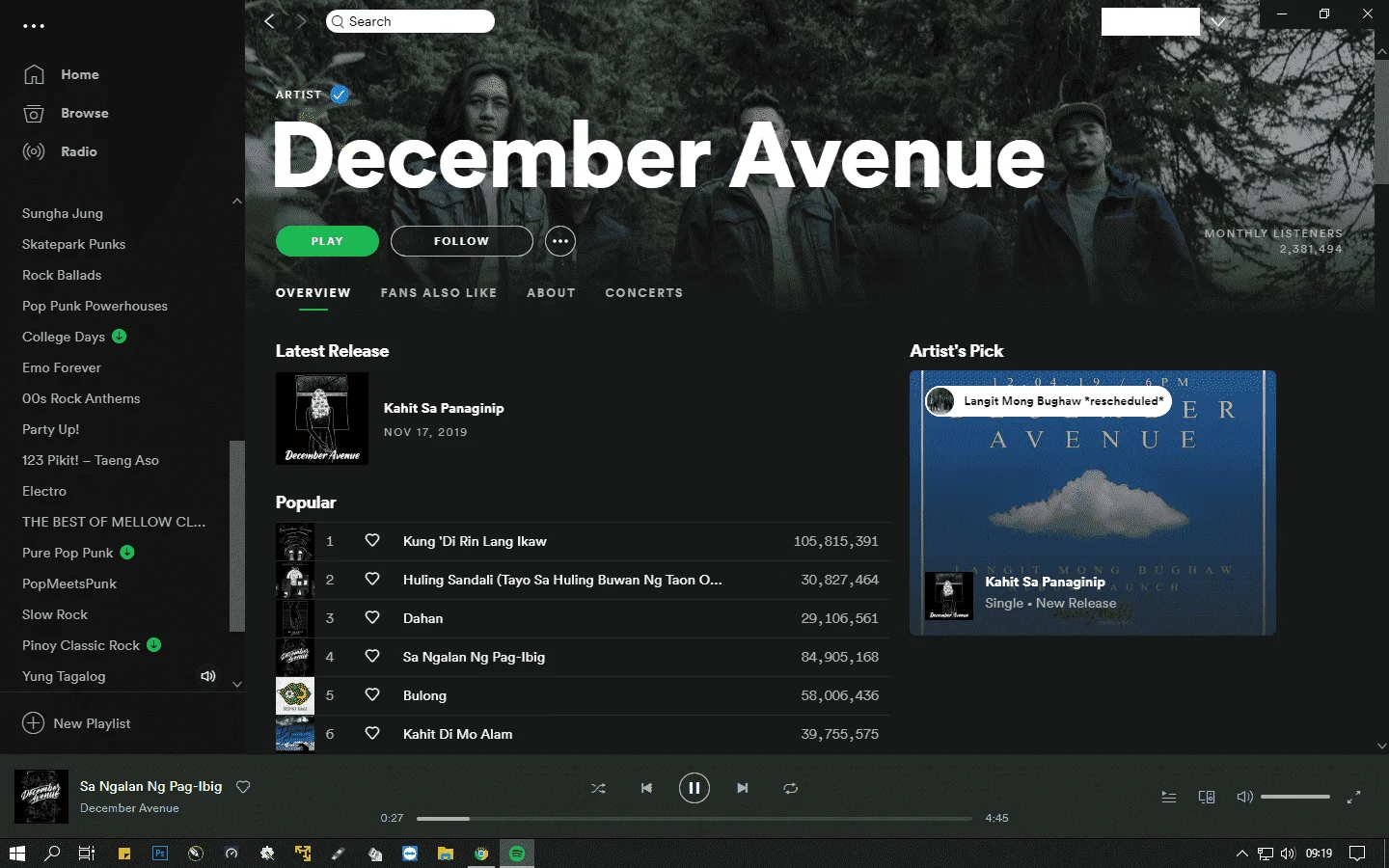Viewport: 1389px width, 868px height.
Task: Open the connect to a device menu
Action: pyautogui.click(x=1207, y=797)
